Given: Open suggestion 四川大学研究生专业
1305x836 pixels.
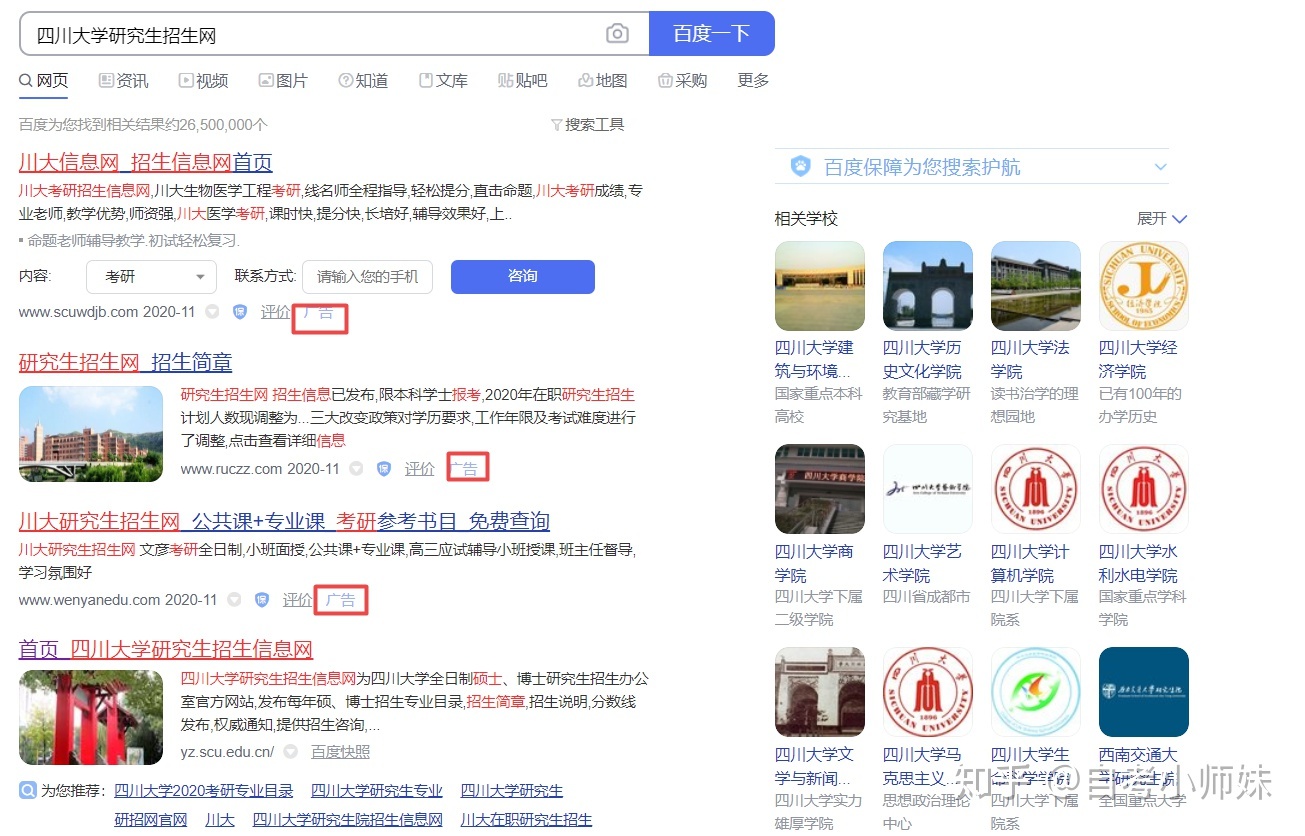Looking at the screenshot, I should click(x=377, y=791).
